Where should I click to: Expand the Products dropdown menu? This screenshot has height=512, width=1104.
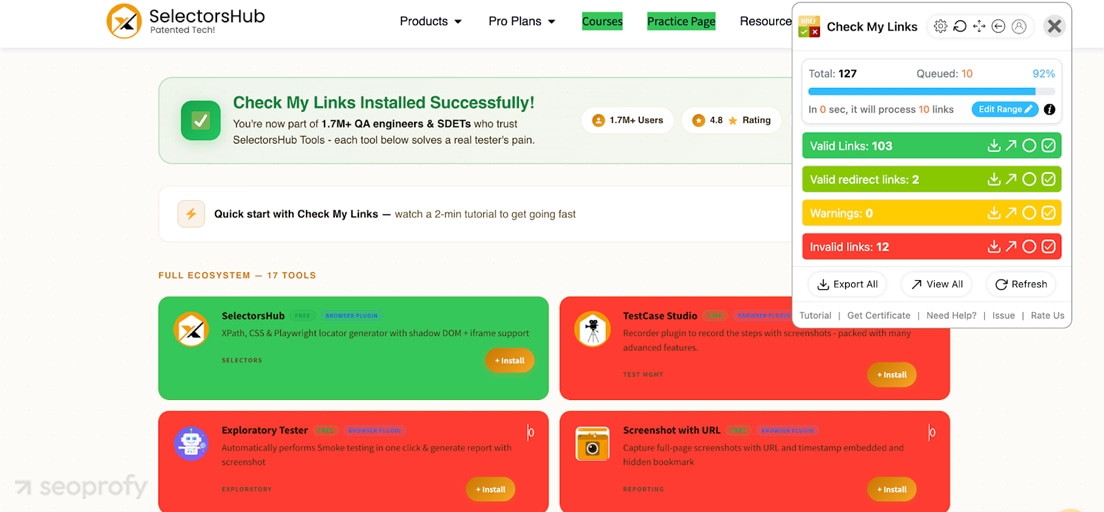tap(430, 21)
